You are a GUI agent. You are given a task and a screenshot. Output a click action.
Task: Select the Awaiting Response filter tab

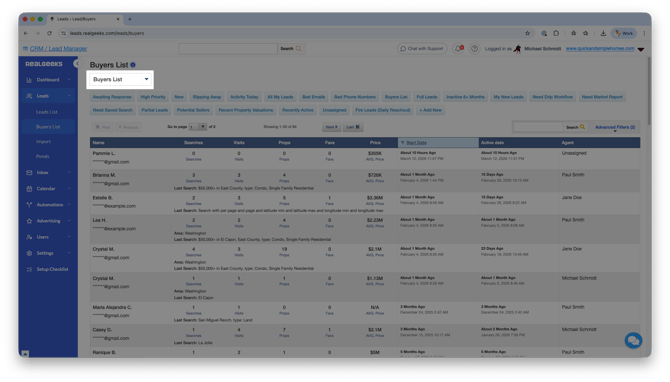point(112,97)
